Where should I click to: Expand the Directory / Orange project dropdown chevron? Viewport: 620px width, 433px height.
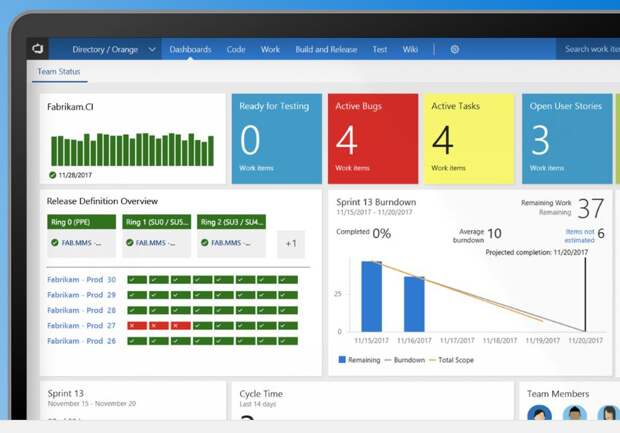point(152,49)
